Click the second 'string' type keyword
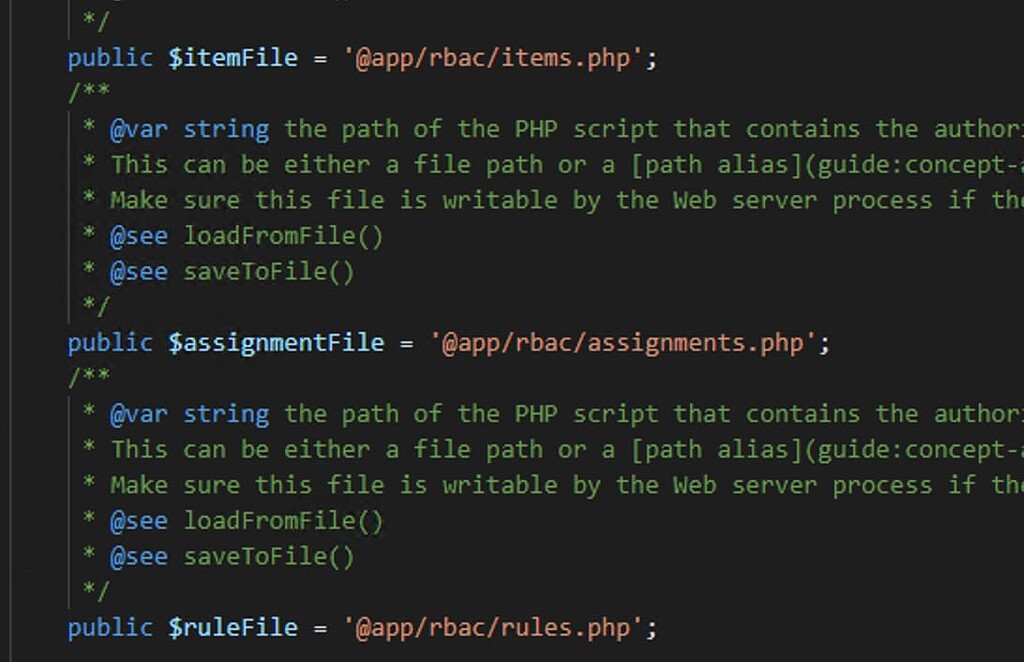The height and width of the screenshot is (662, 1024). pos(226,415)
